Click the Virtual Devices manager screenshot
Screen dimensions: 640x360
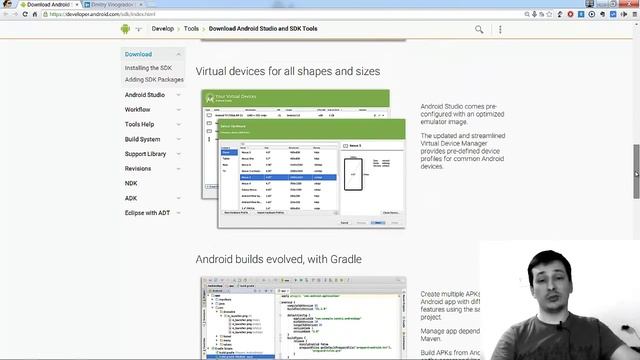tap(304, 159)
